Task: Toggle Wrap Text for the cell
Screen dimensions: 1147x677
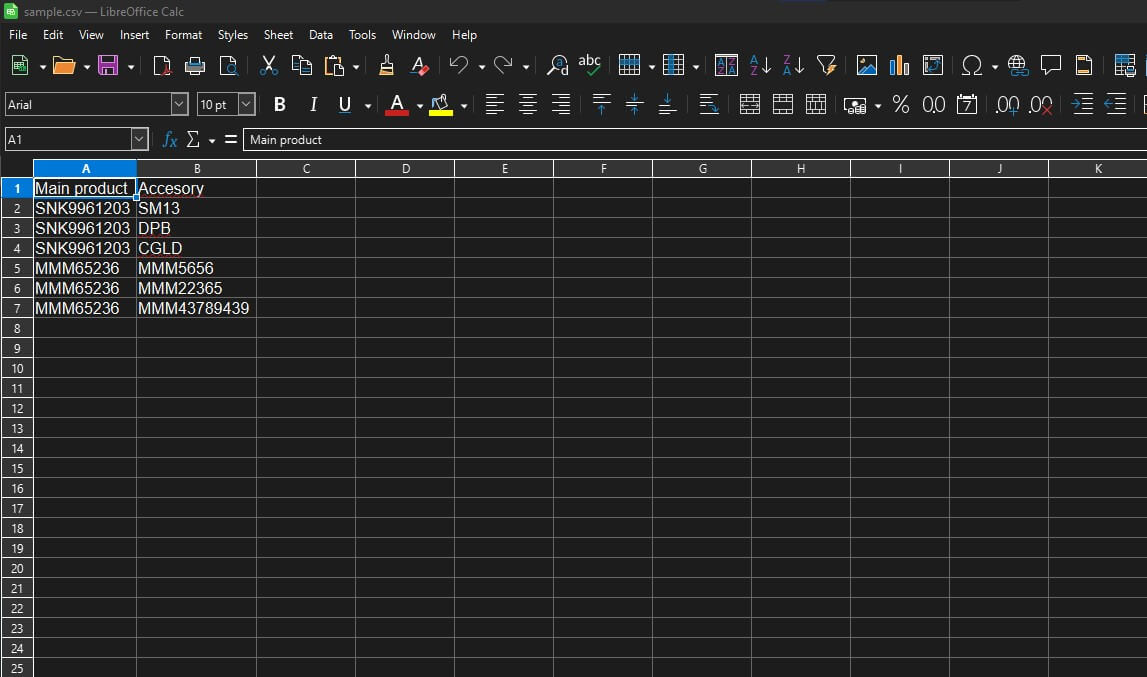Action: pos(709,104)
